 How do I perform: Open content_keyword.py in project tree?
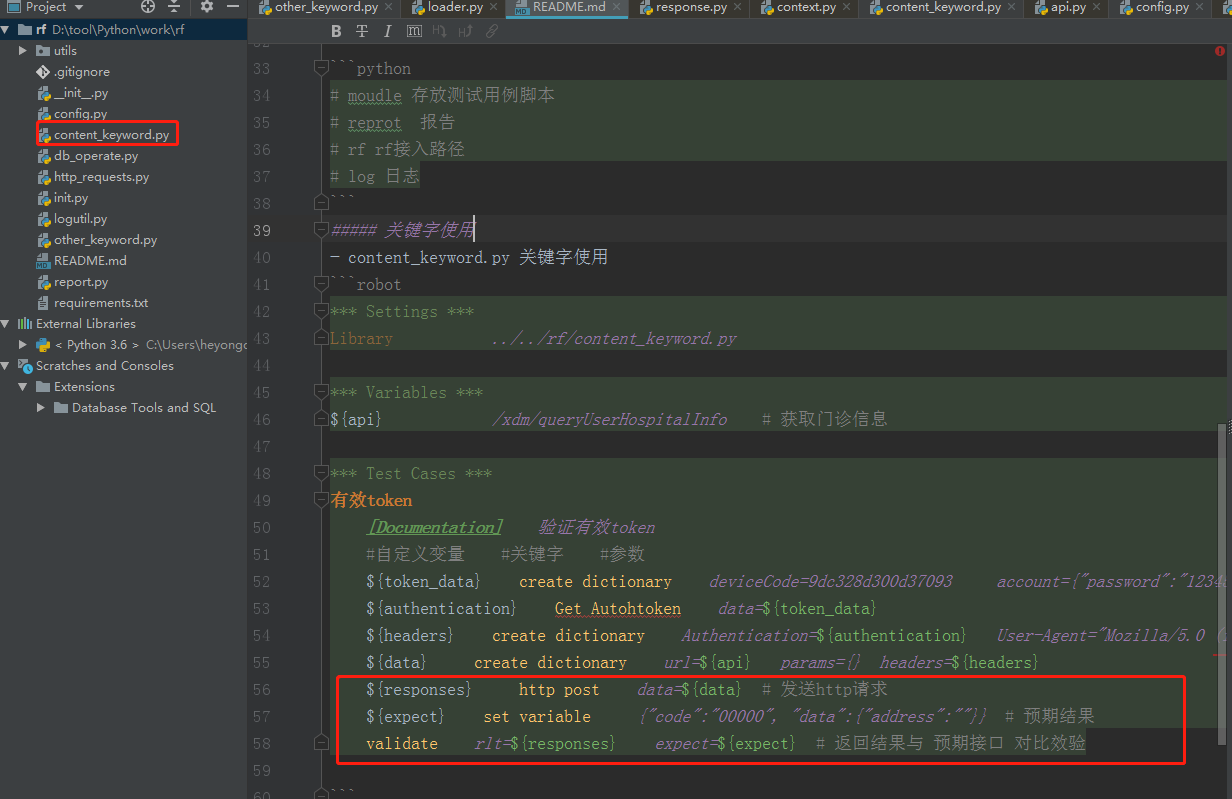point(111,135)
